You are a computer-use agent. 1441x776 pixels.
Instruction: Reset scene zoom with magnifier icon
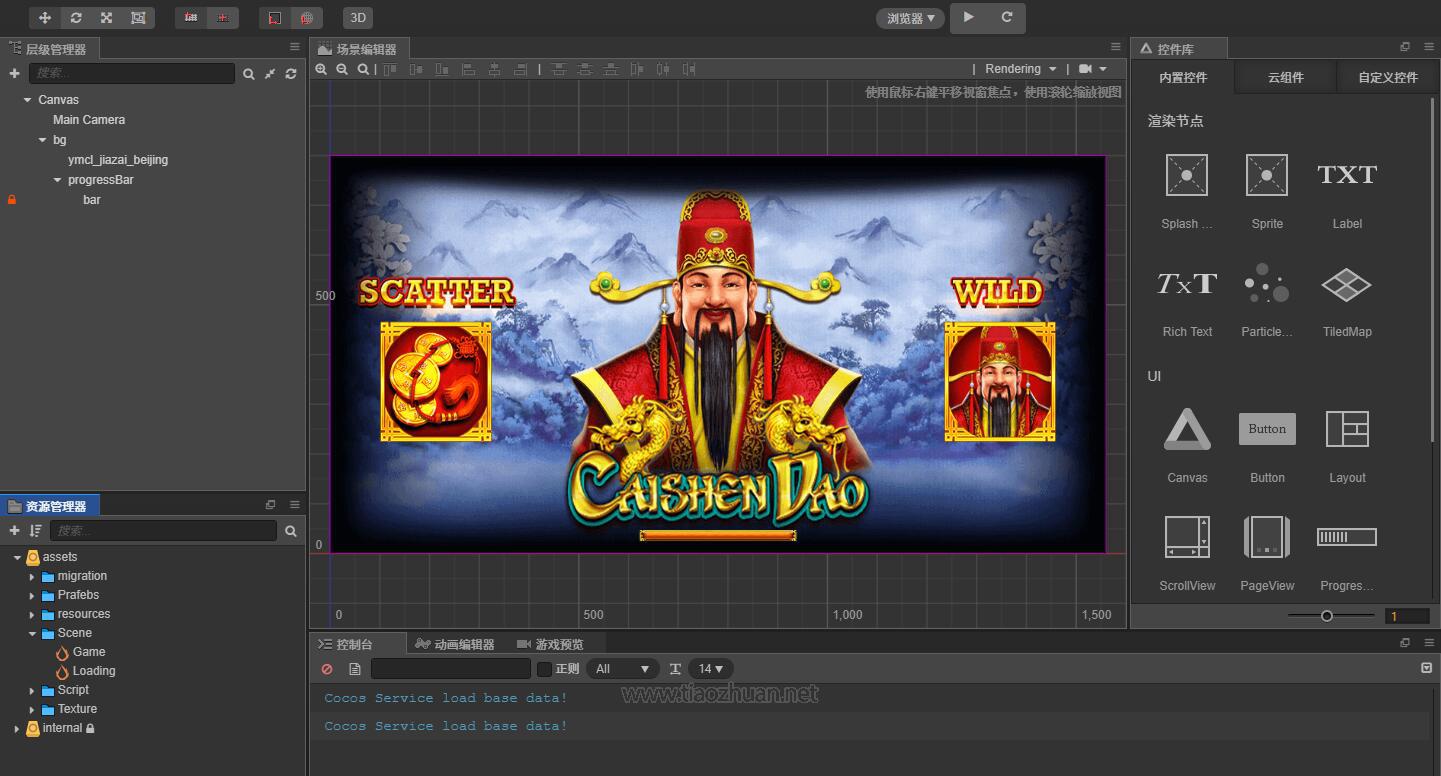coord(363,69)
